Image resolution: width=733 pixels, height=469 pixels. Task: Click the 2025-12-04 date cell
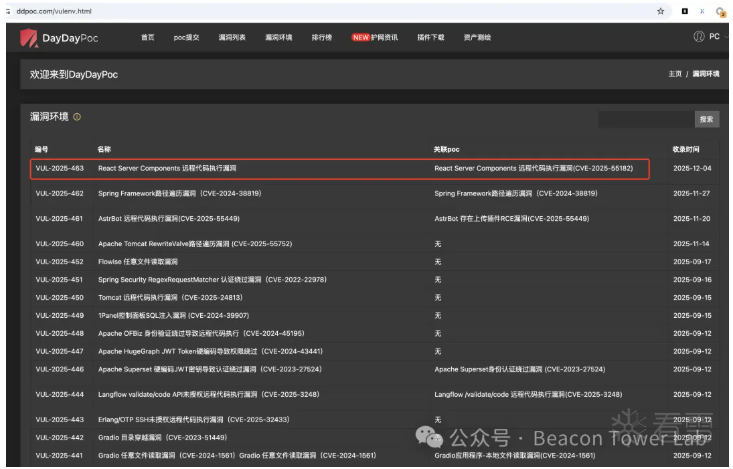[x=692, y=168]
